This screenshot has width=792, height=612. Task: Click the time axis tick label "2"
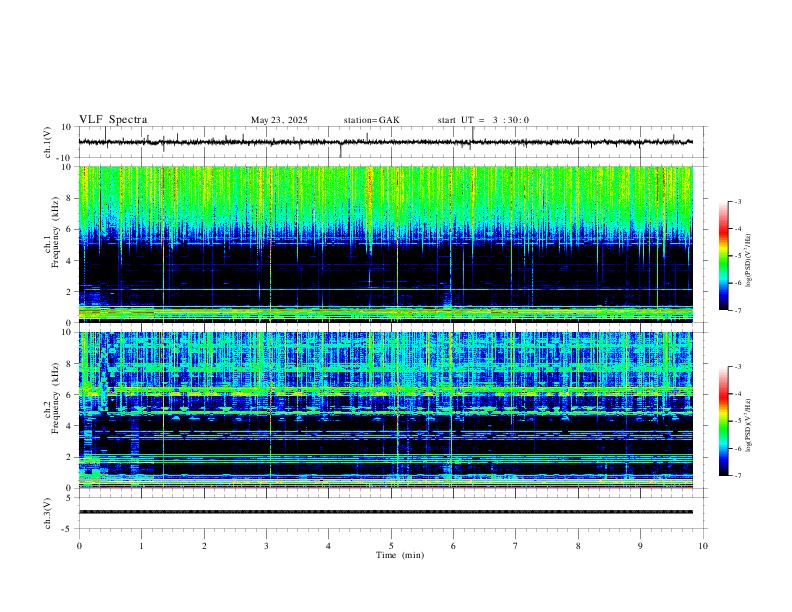tap(204, 546)
